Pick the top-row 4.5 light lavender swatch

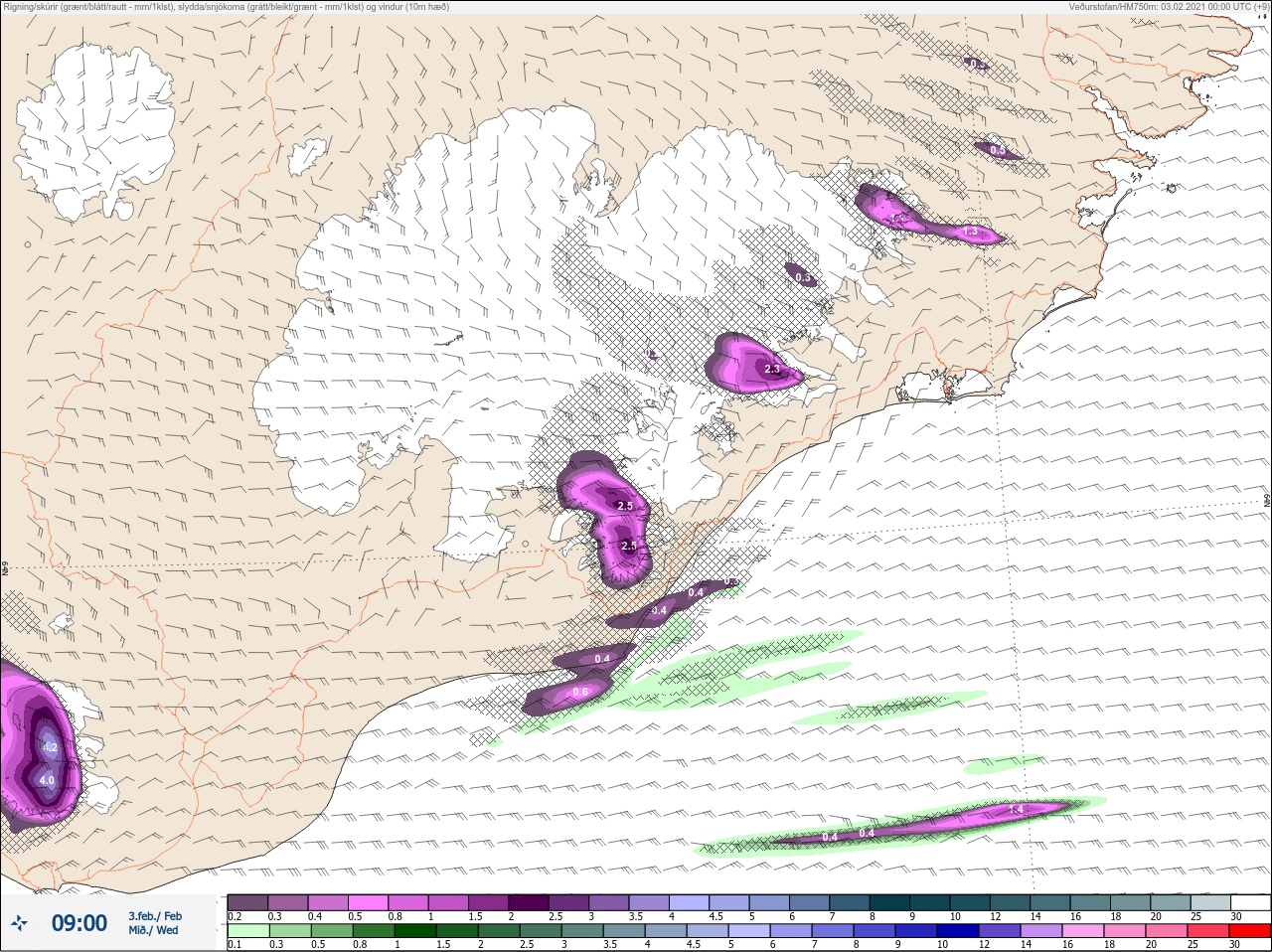pyautogui.click(x=731, y=902)
